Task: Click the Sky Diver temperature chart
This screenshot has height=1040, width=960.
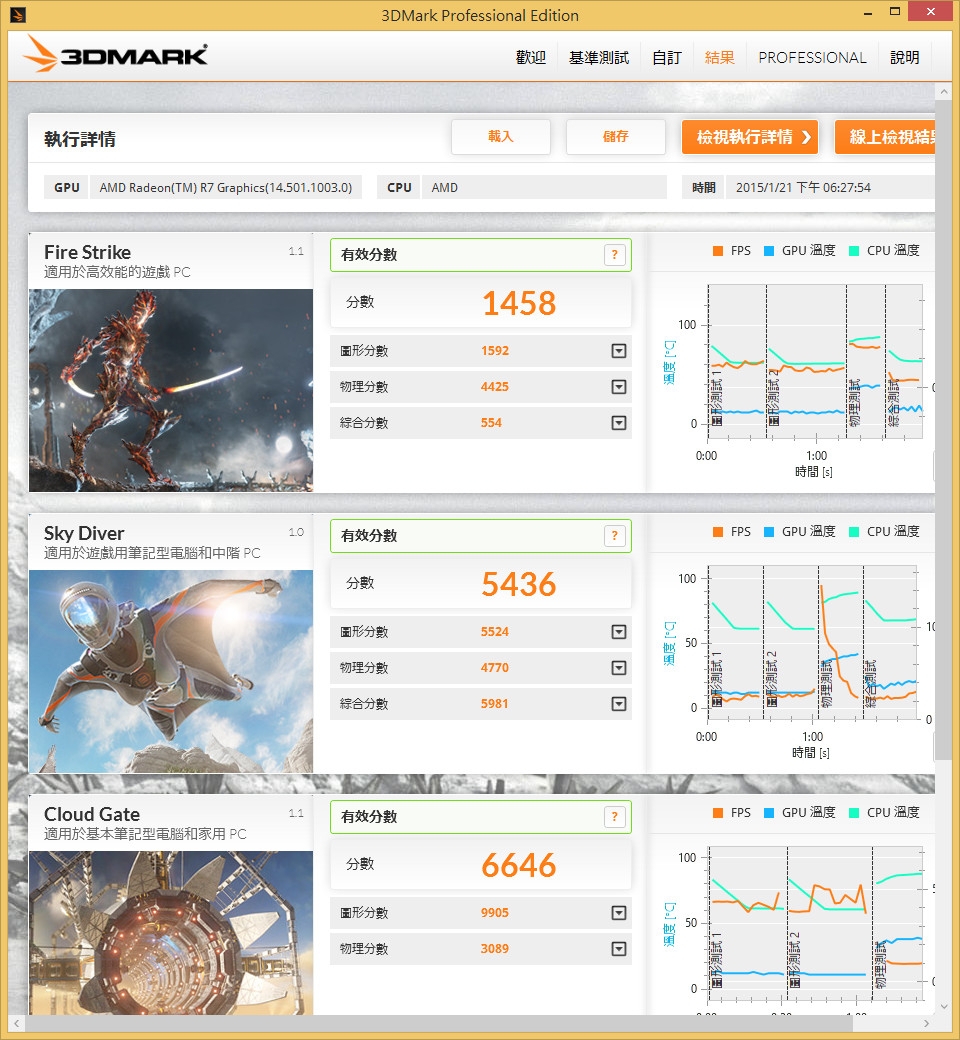Action: [813, 643]
